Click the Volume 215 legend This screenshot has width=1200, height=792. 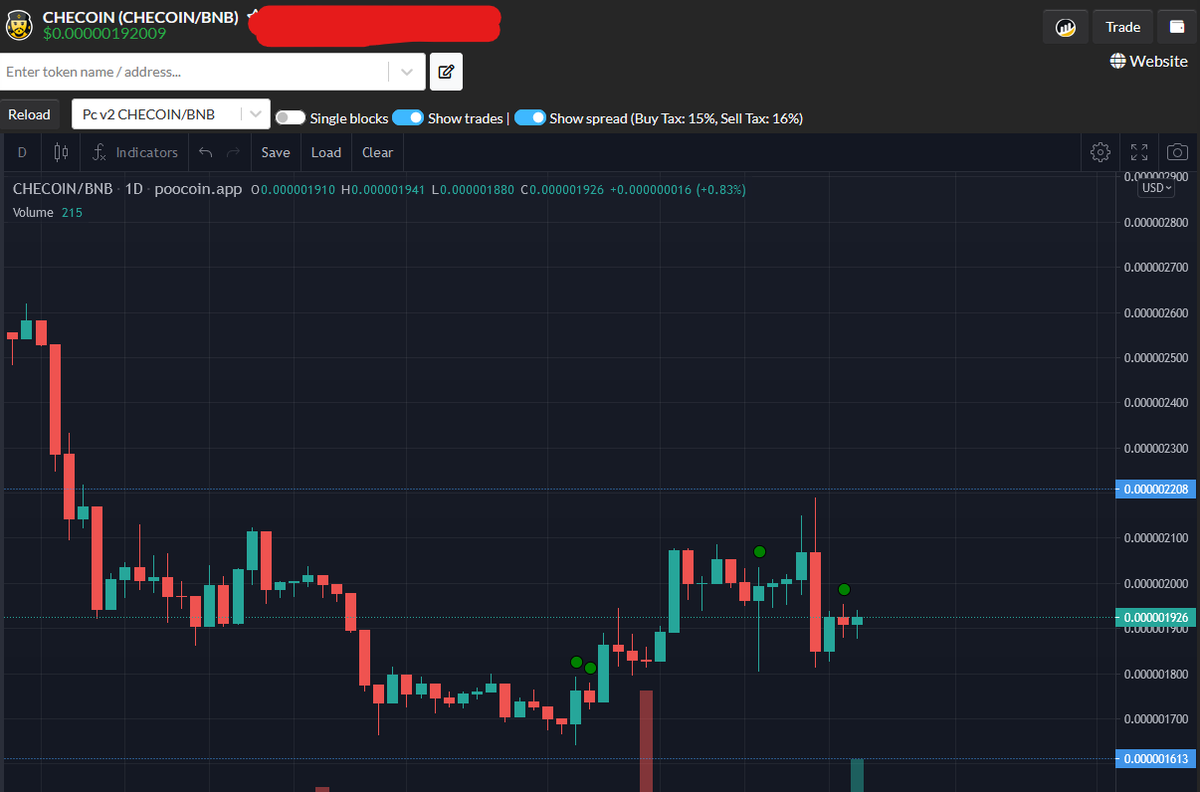click(x=47, y=212)
